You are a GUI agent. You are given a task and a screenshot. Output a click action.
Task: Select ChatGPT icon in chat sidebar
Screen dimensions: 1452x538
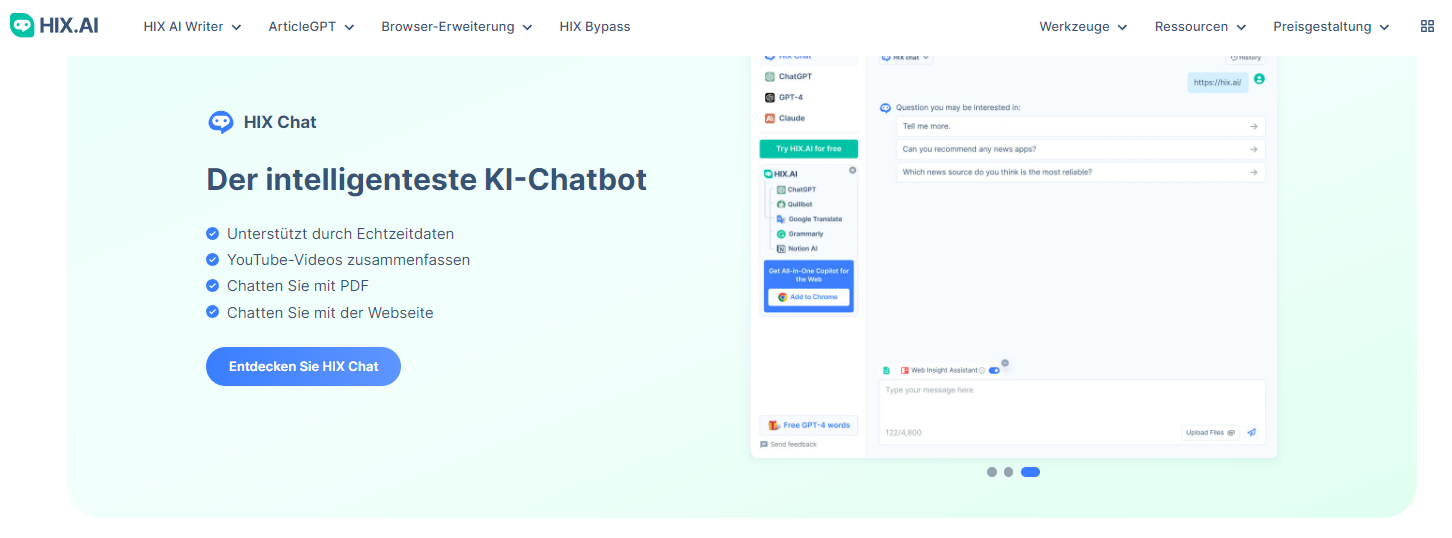coord(769,76)
